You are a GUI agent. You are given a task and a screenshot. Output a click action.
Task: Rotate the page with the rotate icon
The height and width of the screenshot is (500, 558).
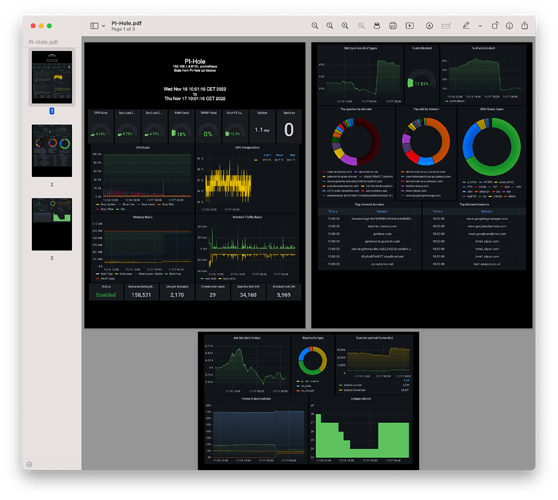point(495,26)
